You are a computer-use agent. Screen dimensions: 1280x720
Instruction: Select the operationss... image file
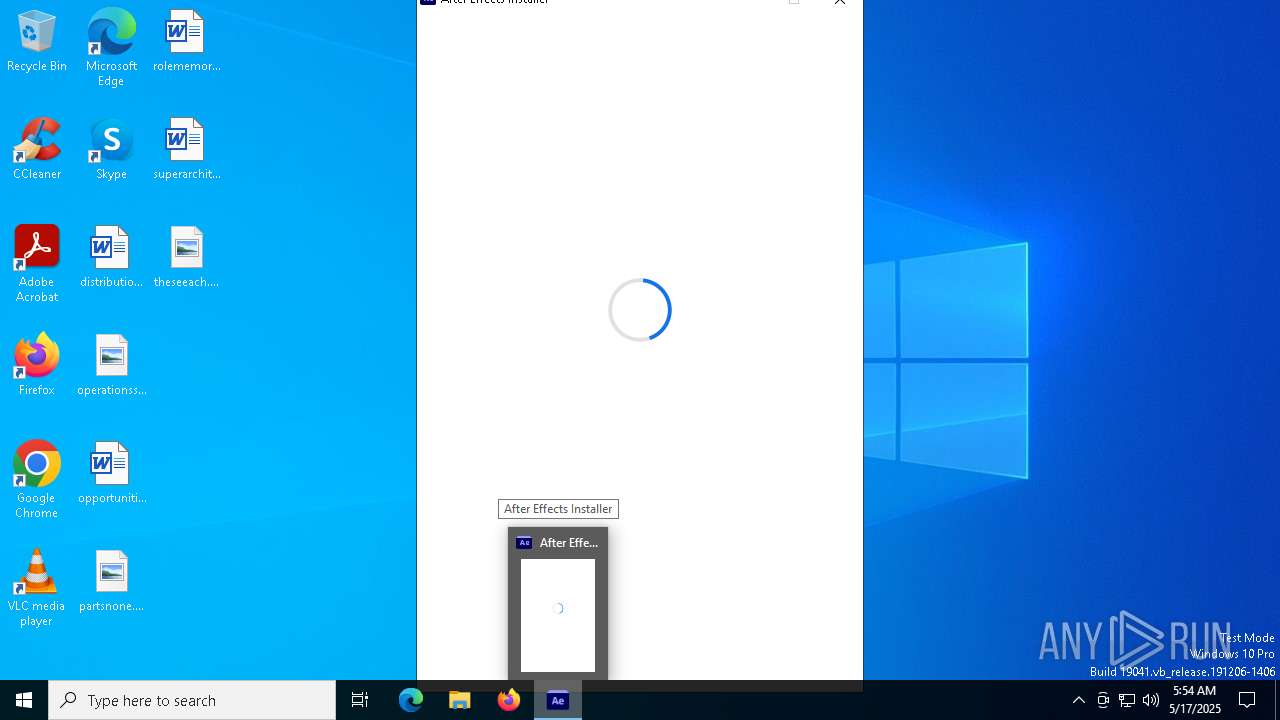(x=111, y=366)
